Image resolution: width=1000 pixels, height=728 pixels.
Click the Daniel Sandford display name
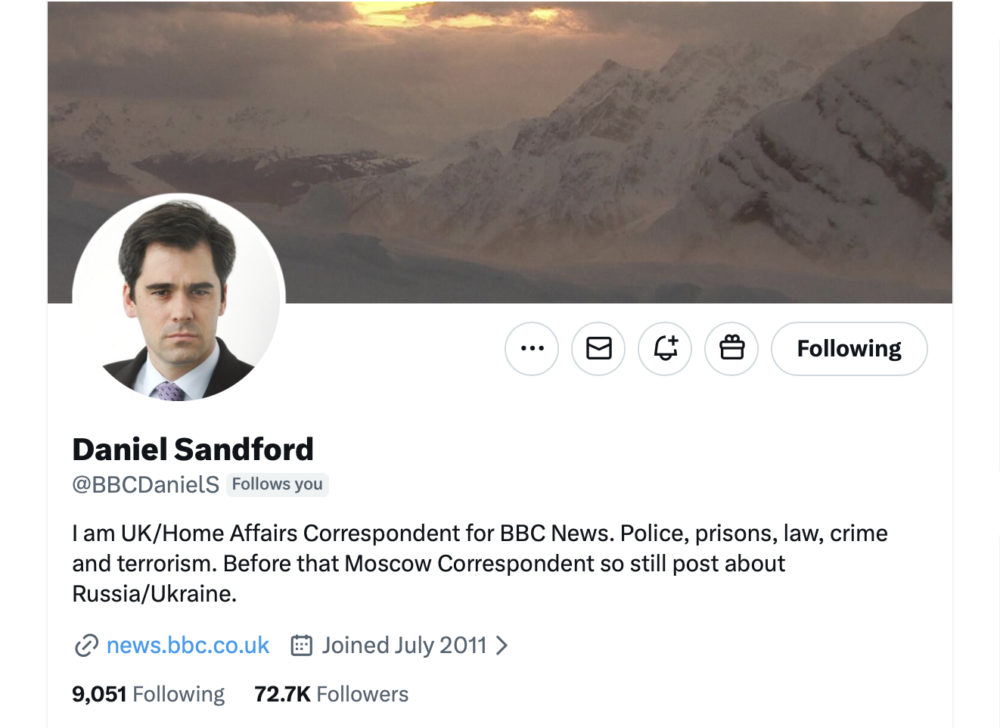coord(193,448)
